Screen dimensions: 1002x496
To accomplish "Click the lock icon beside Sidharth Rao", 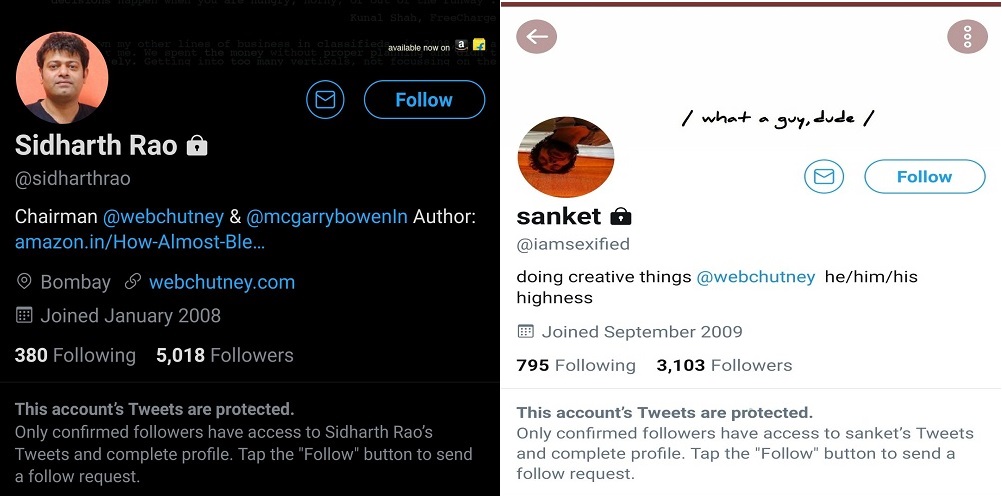I will tap(197, 146).
